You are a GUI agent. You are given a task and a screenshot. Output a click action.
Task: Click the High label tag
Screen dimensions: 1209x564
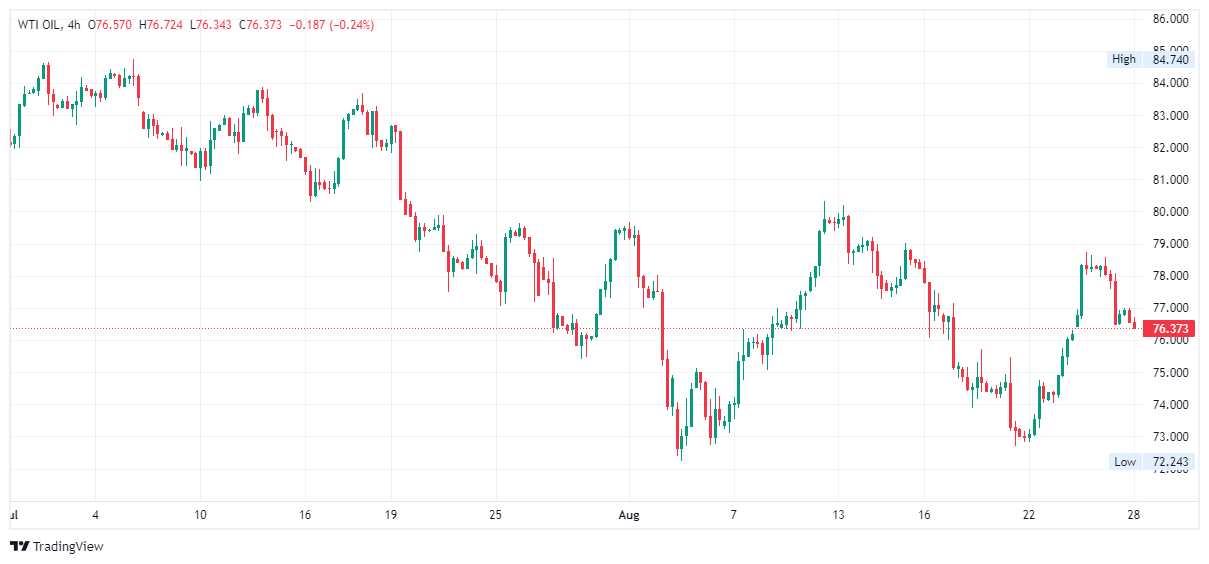(x=1124, y=59)
